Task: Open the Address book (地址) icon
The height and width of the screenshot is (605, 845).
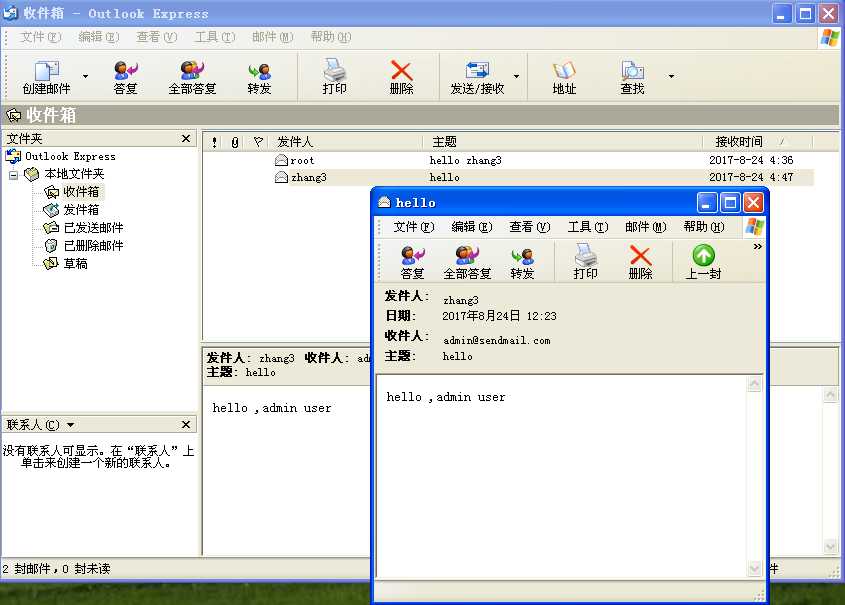Action: coord(564,78)
